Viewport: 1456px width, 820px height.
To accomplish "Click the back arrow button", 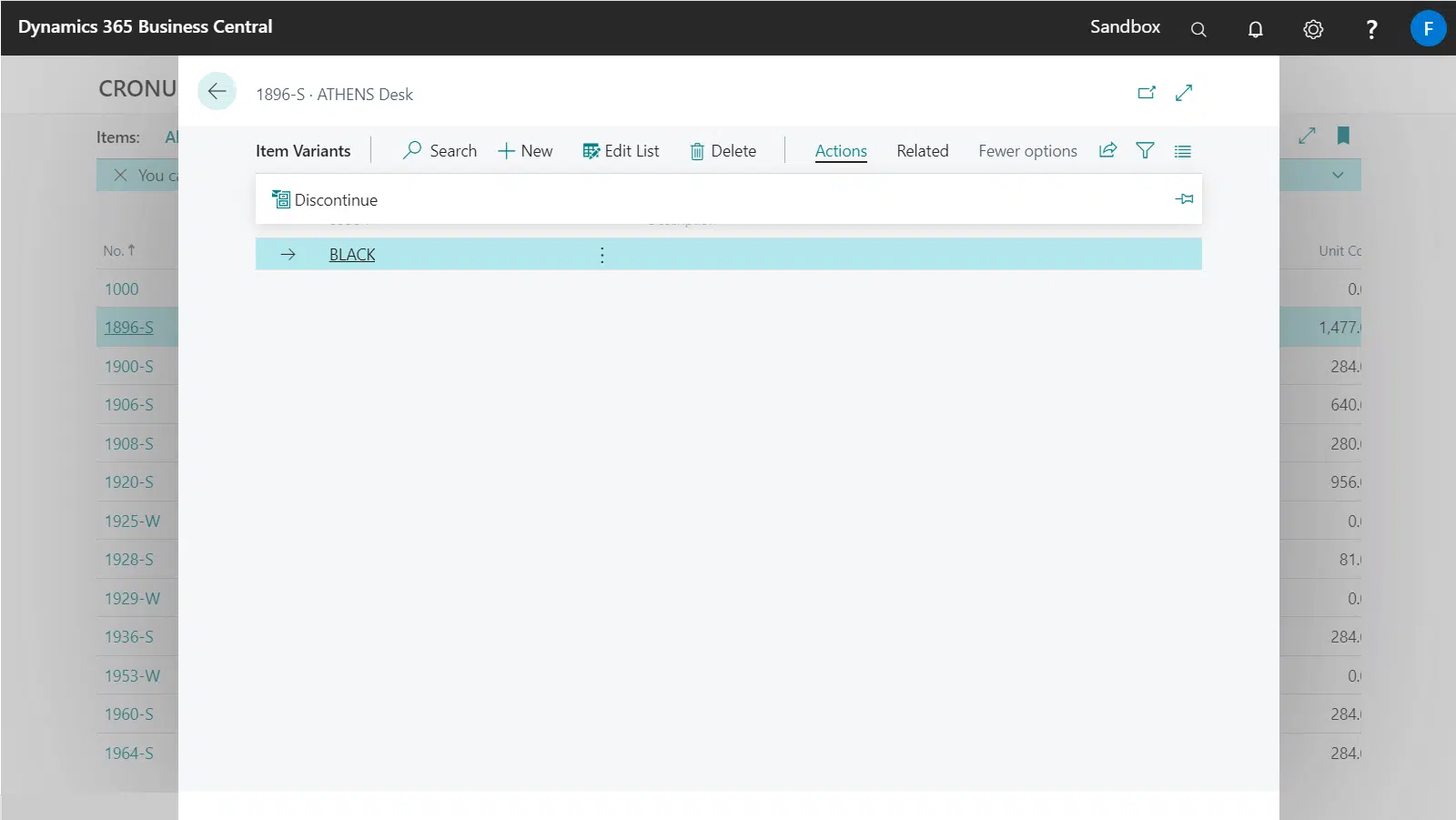I will tap(217, 91).
